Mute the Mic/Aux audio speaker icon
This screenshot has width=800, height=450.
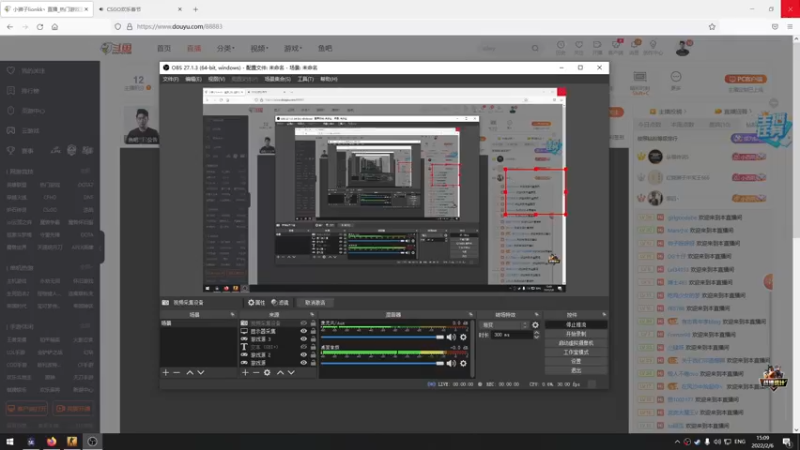click(451, 337)
